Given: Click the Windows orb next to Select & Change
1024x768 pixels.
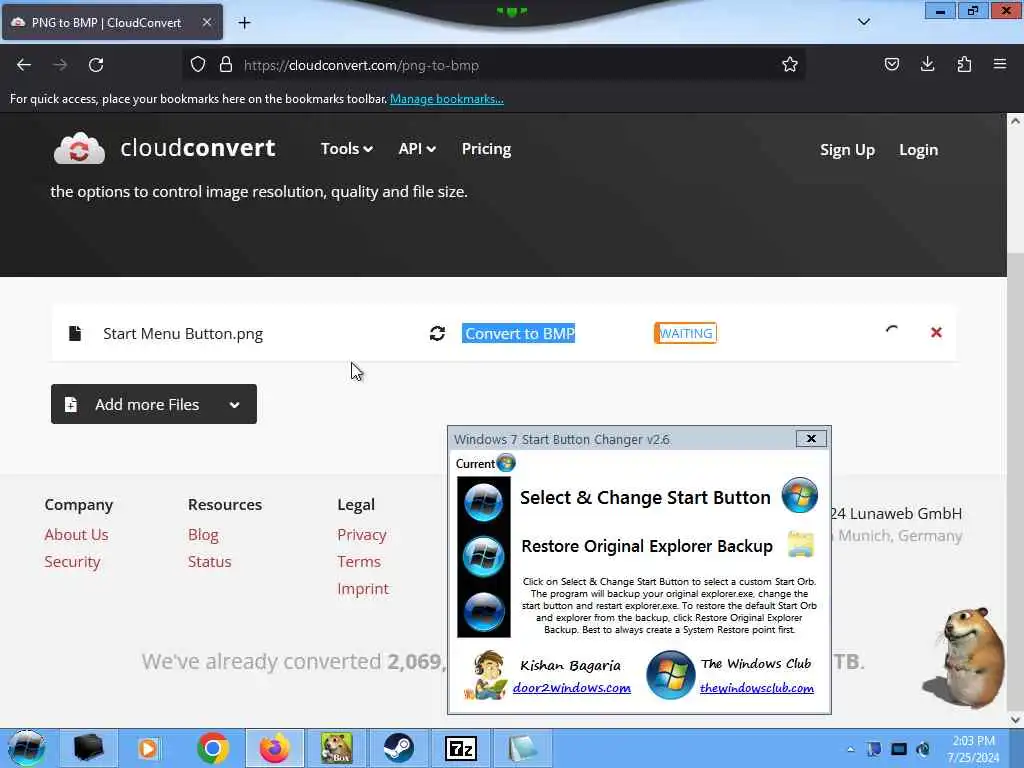Looking at the screenshot, I should coord(799,495).
